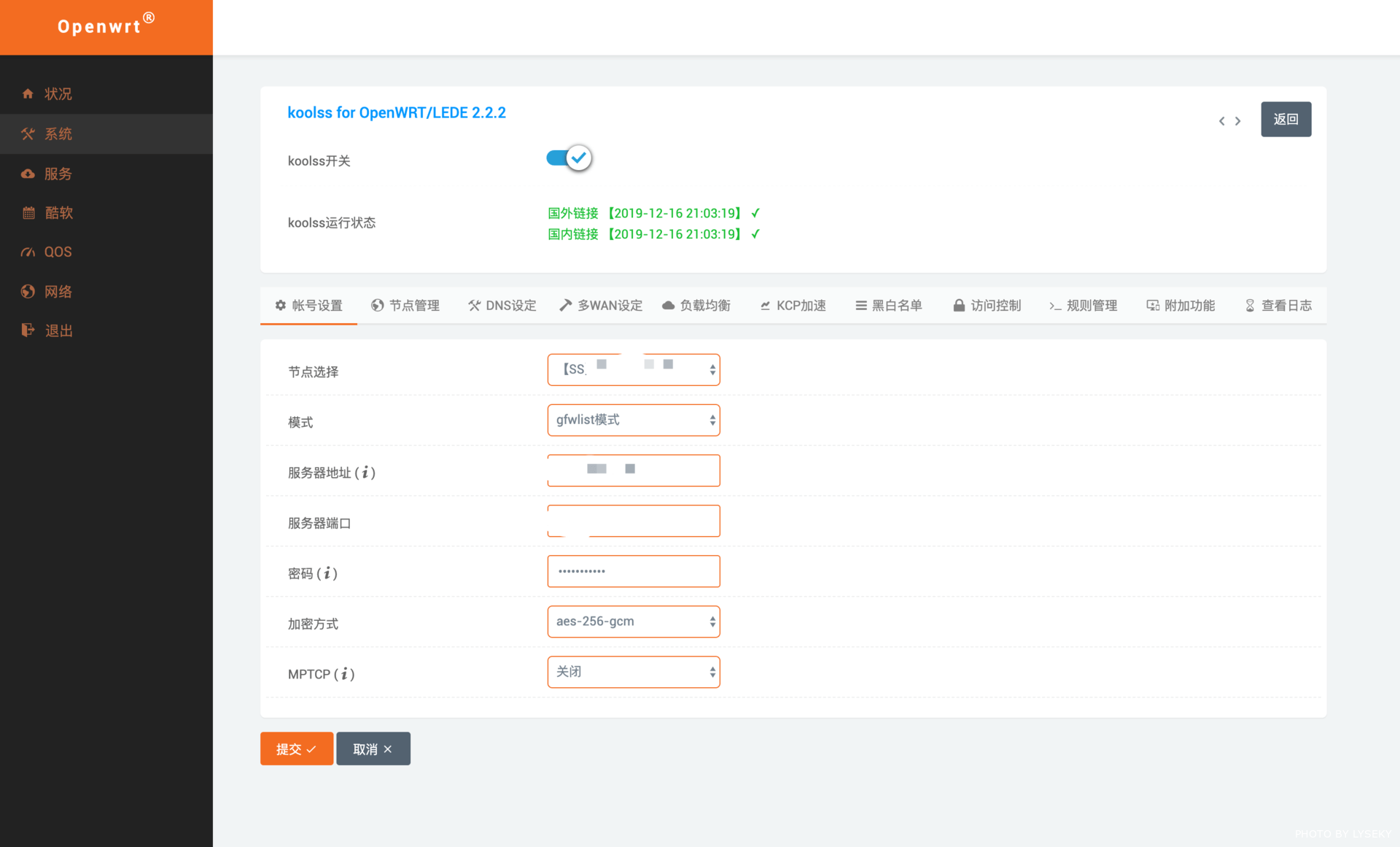The width and height of the screenshot is (1400, 847).
Task: Click the previous arrow near 返回
Action: click(1221, 121)
